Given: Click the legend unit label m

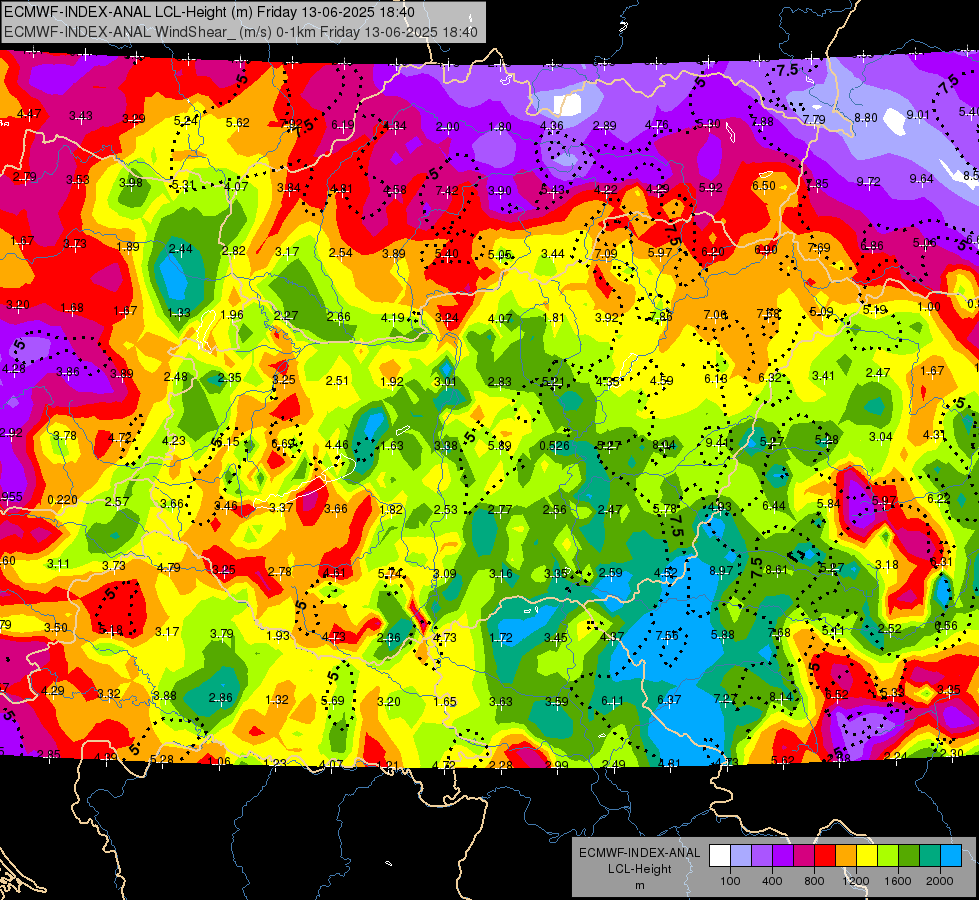Looking at the screenshot, I should click(639, 886).
